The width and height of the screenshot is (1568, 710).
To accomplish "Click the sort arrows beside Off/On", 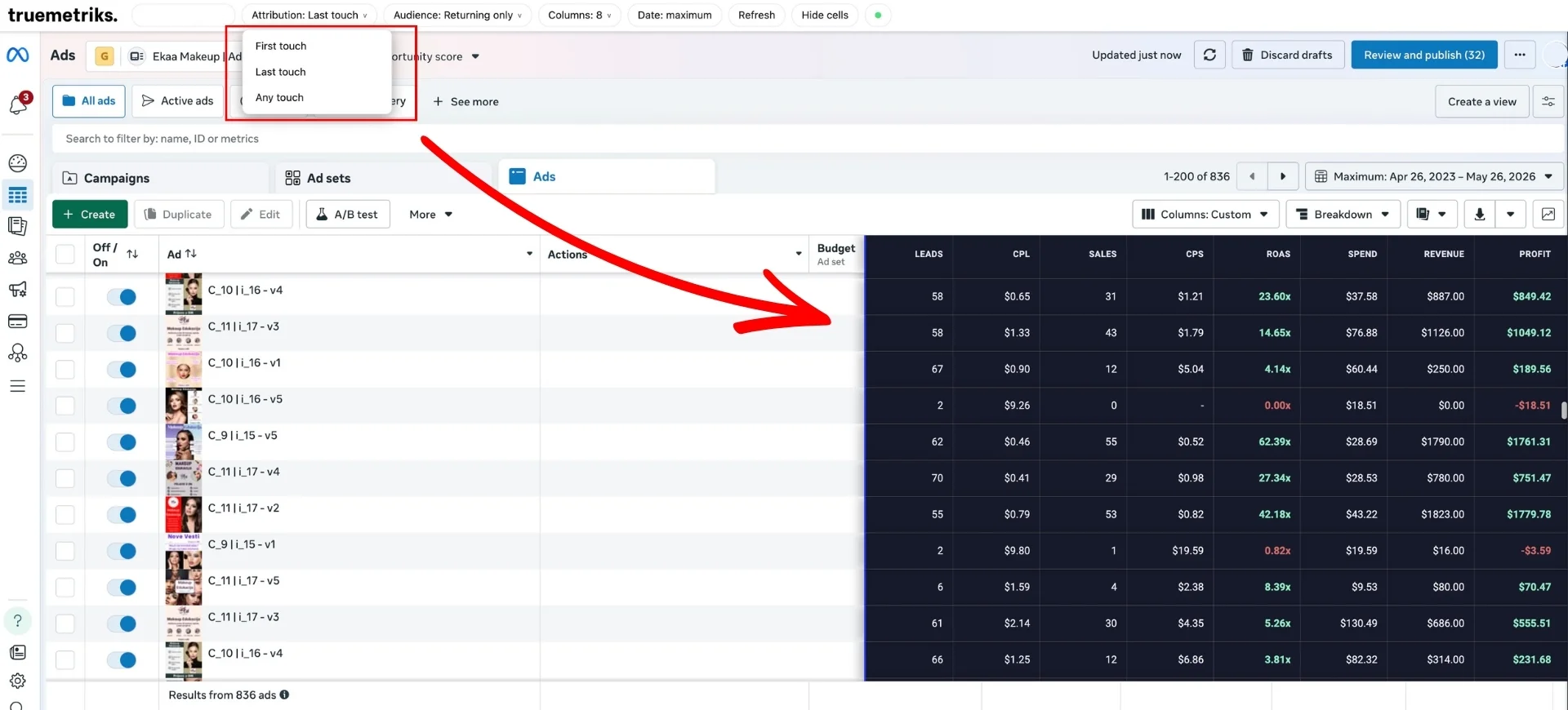I will click(132, 254).
